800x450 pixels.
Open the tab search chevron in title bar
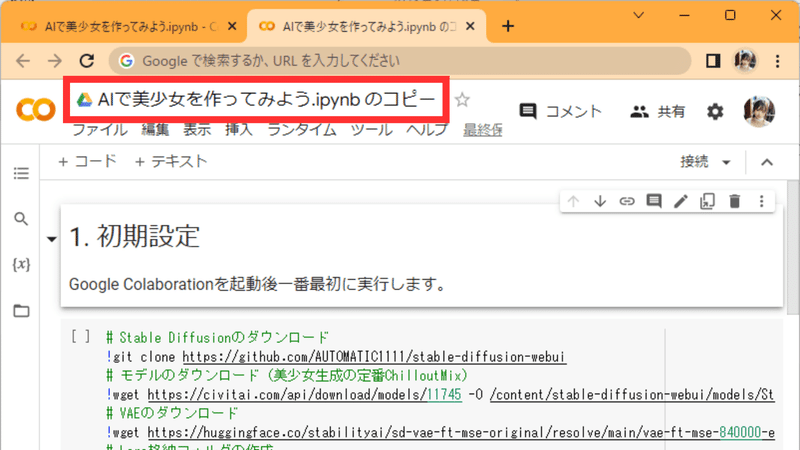[638, 15]
